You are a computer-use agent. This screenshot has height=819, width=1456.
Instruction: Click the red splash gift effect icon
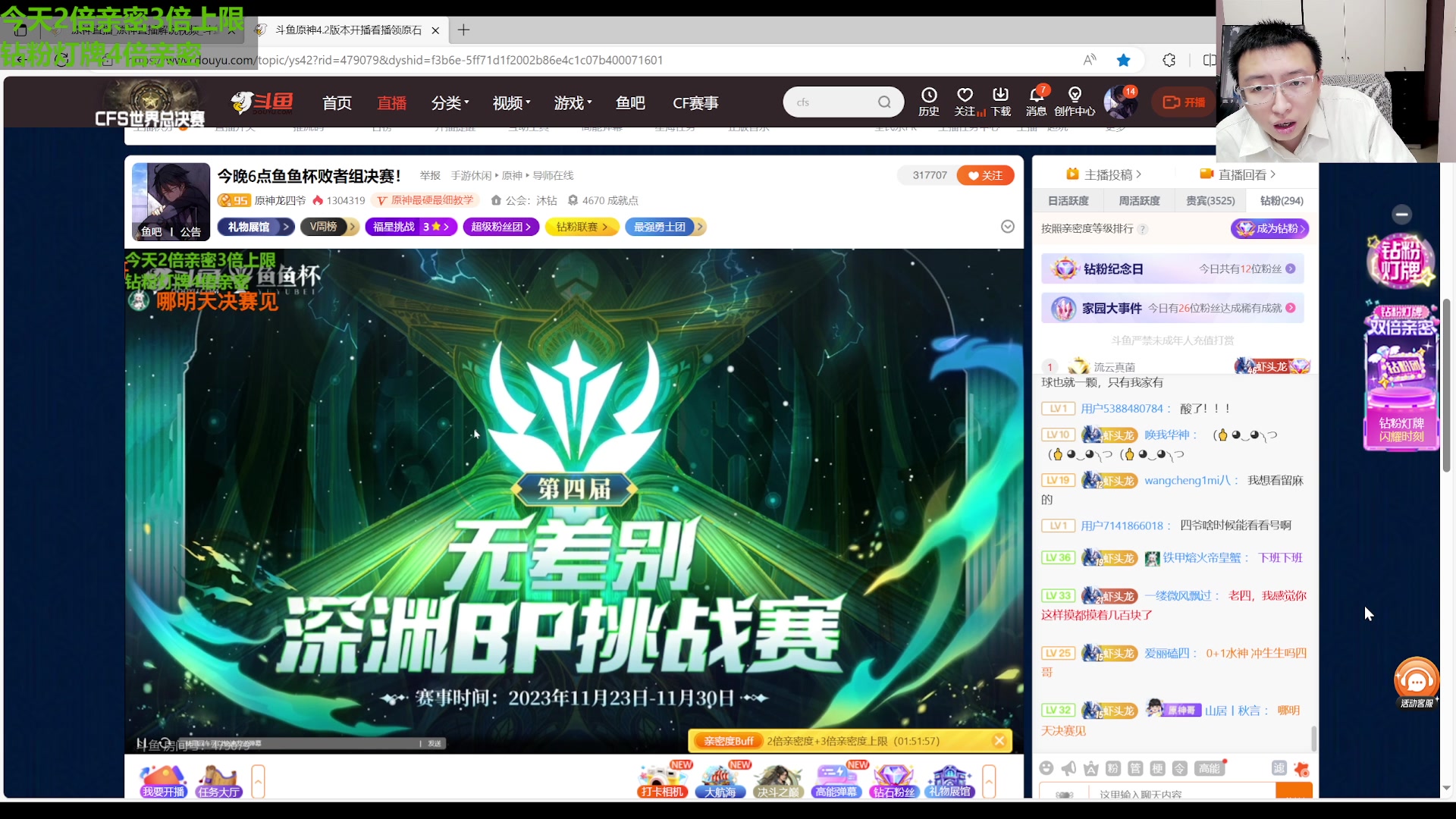coord(1301,769)
